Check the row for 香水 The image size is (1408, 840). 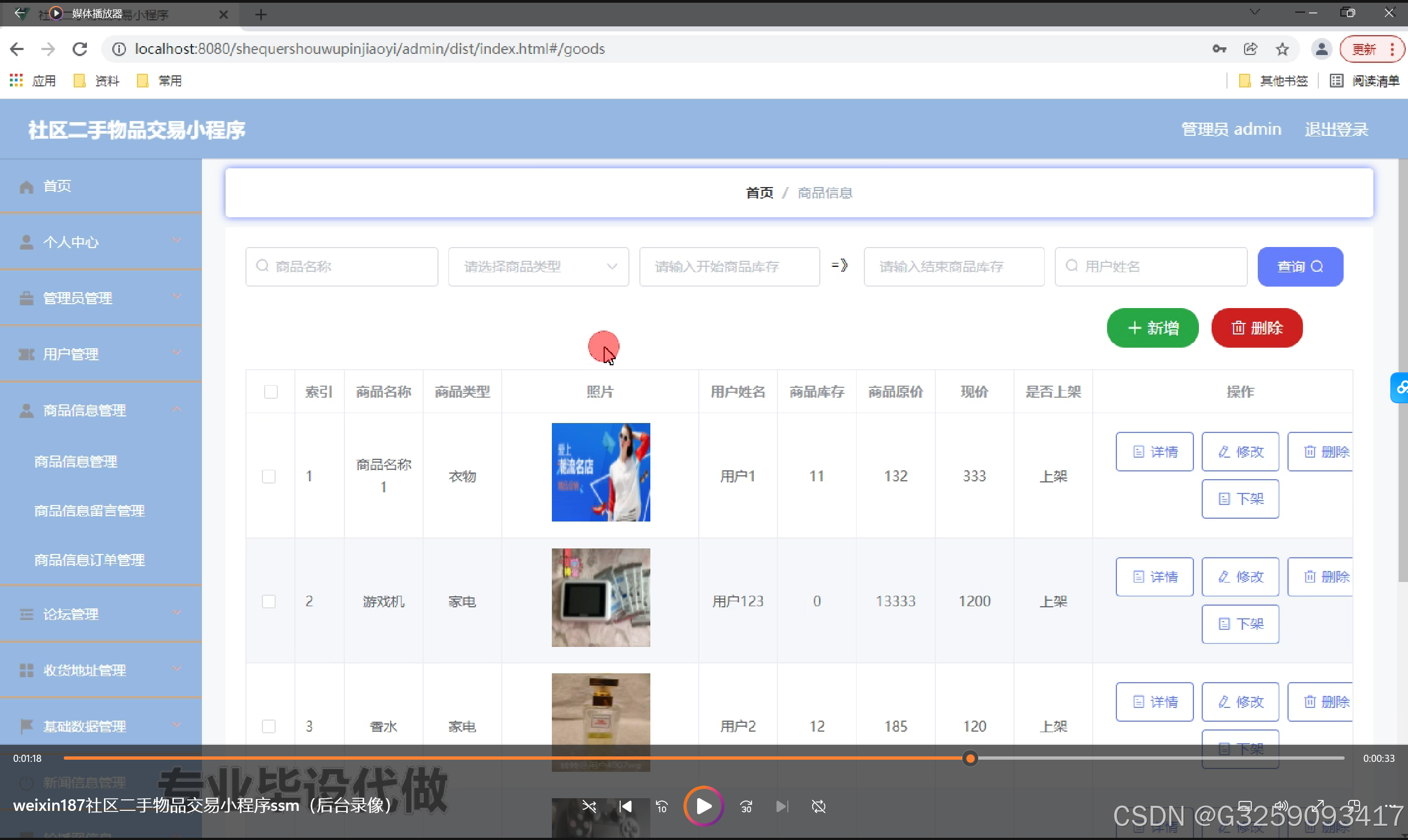pyautogui.click(x=269, y=726)
